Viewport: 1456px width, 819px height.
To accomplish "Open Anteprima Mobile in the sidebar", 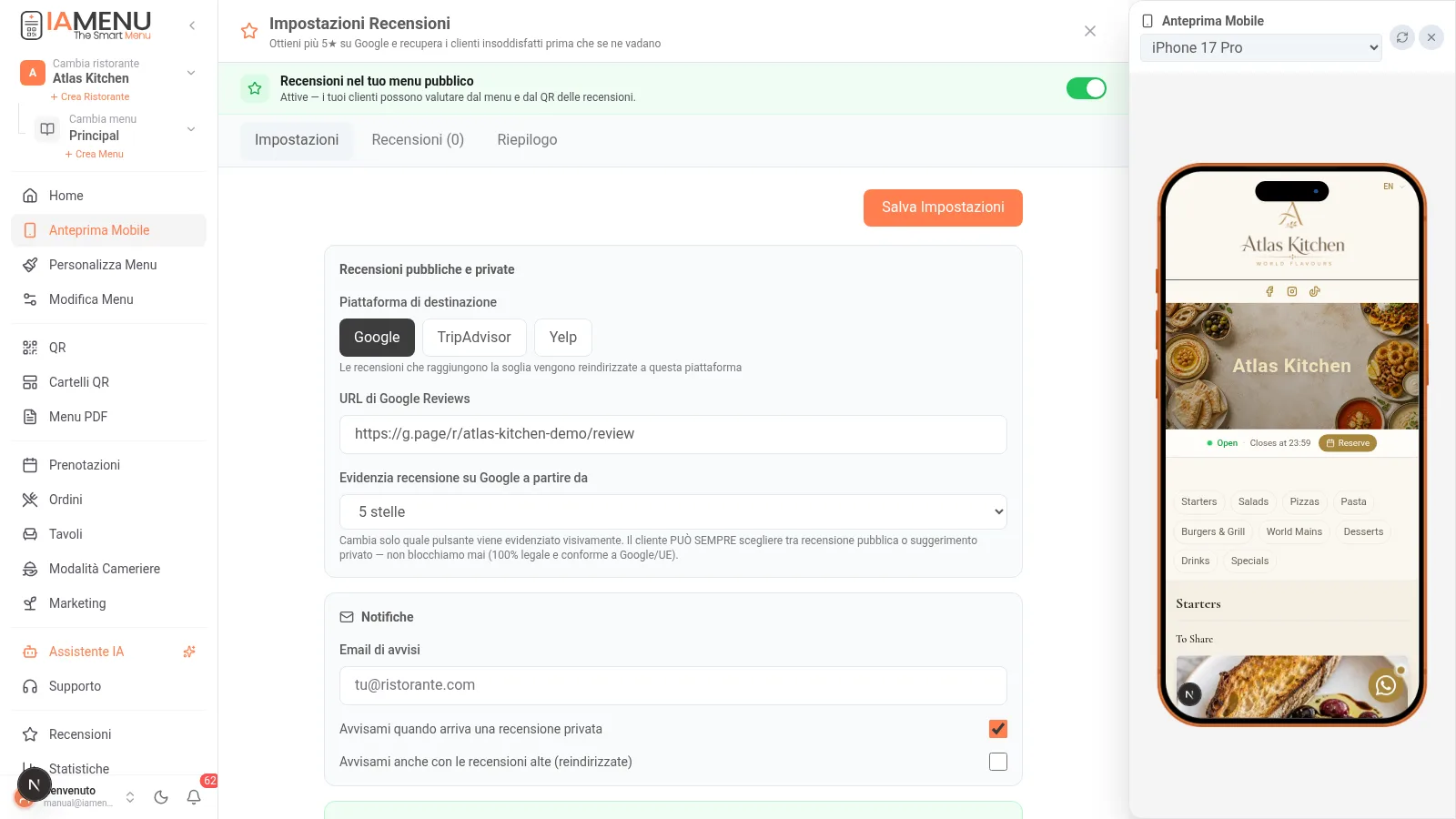I will tap(108, 230).
